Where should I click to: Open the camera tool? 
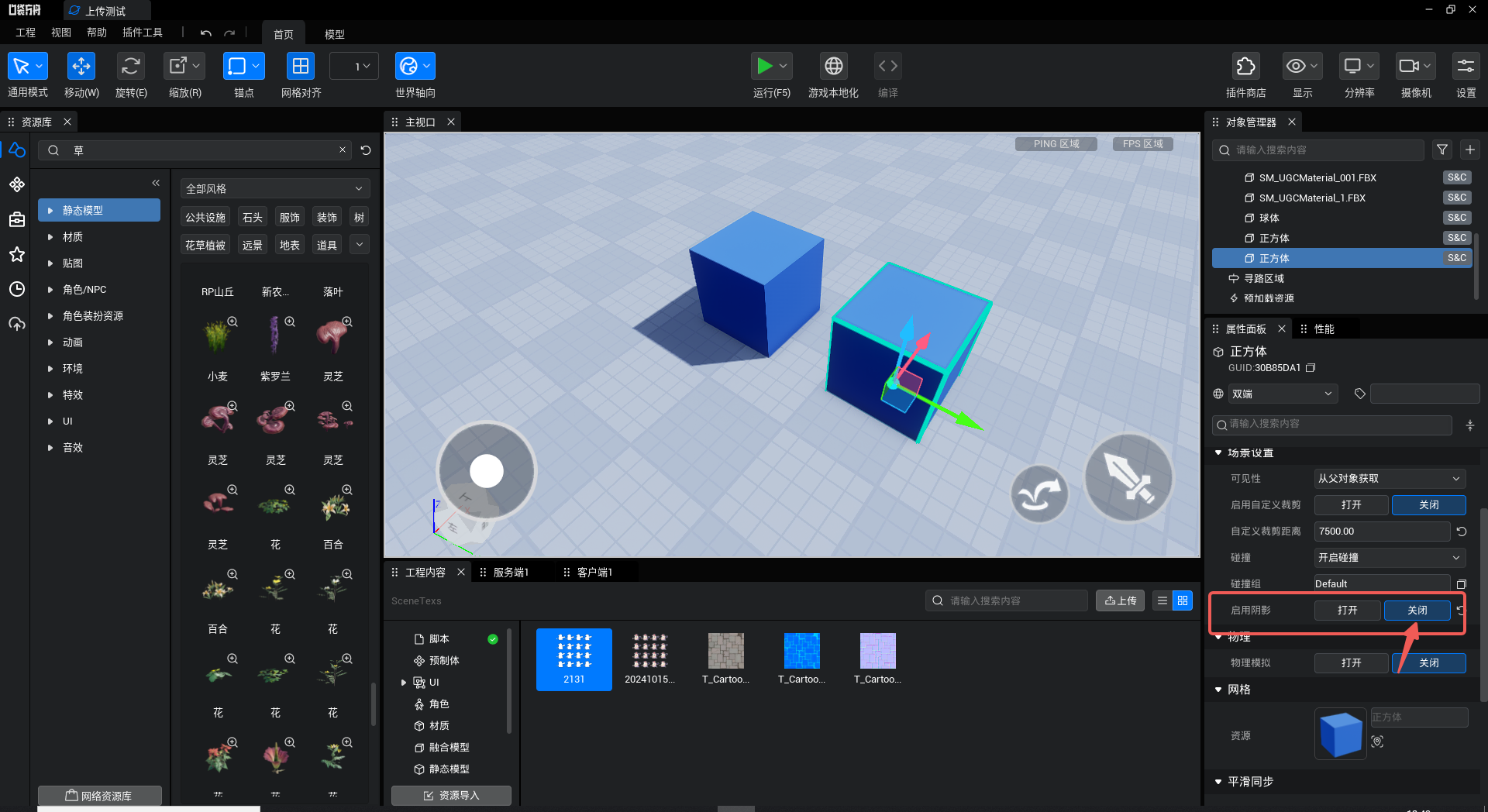click(1415, 66)
